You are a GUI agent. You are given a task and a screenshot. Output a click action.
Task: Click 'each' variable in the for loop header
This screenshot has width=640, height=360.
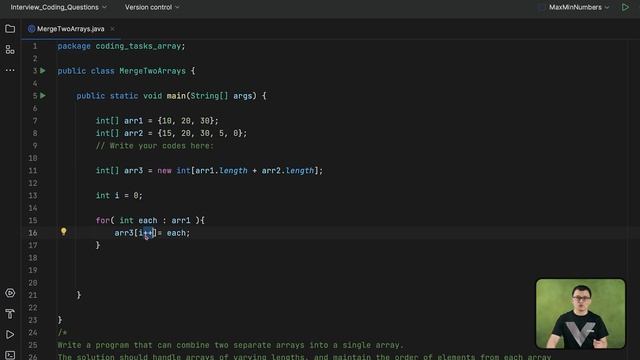point(148,220)
